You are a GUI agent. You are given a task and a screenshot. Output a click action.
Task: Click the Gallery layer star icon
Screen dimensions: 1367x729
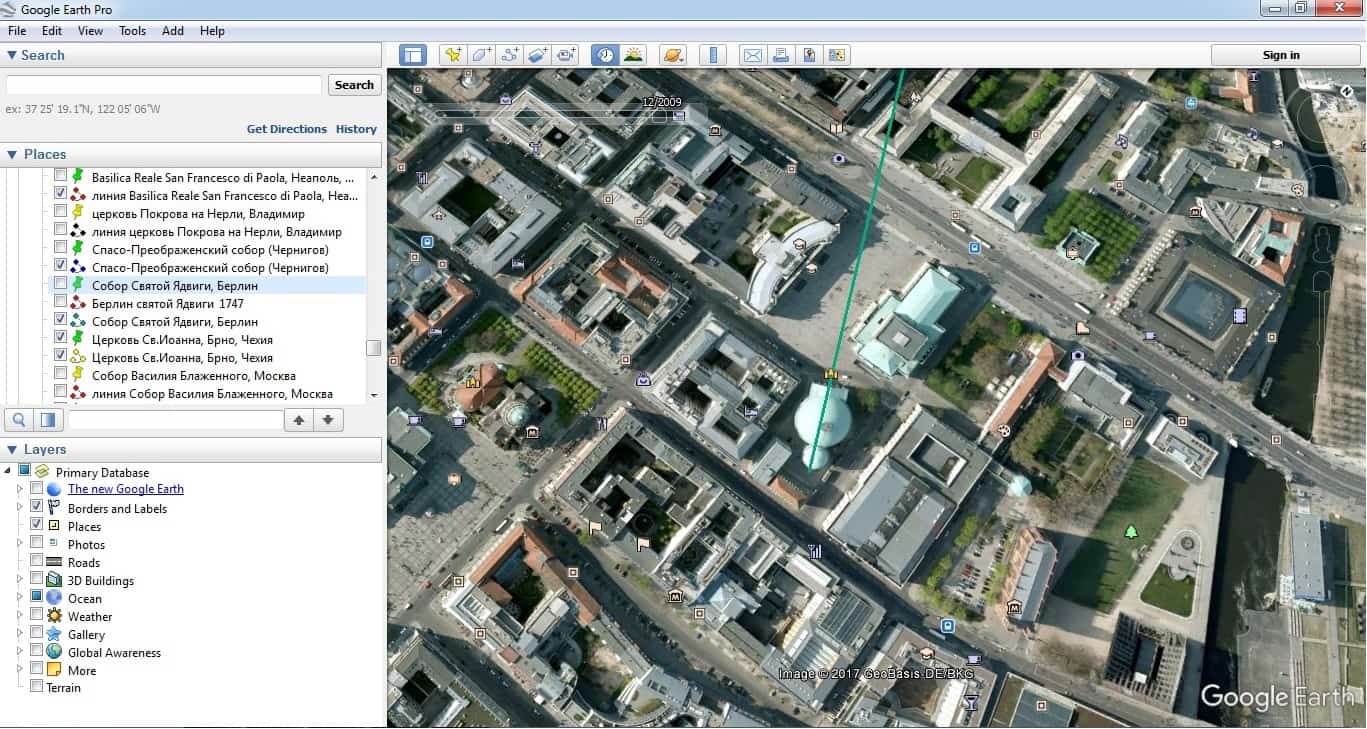[x=54, y=634]
